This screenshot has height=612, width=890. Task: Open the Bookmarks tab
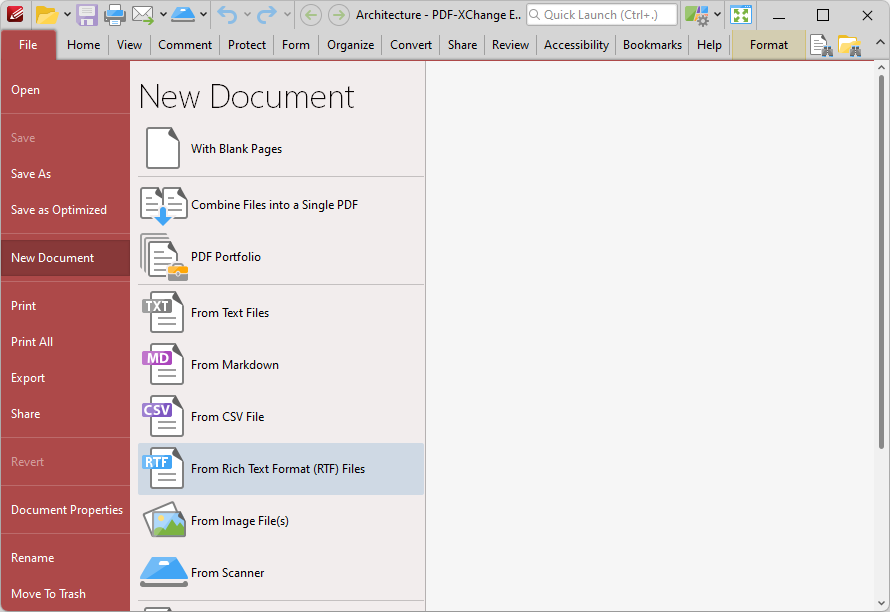[x=652, y=45]
